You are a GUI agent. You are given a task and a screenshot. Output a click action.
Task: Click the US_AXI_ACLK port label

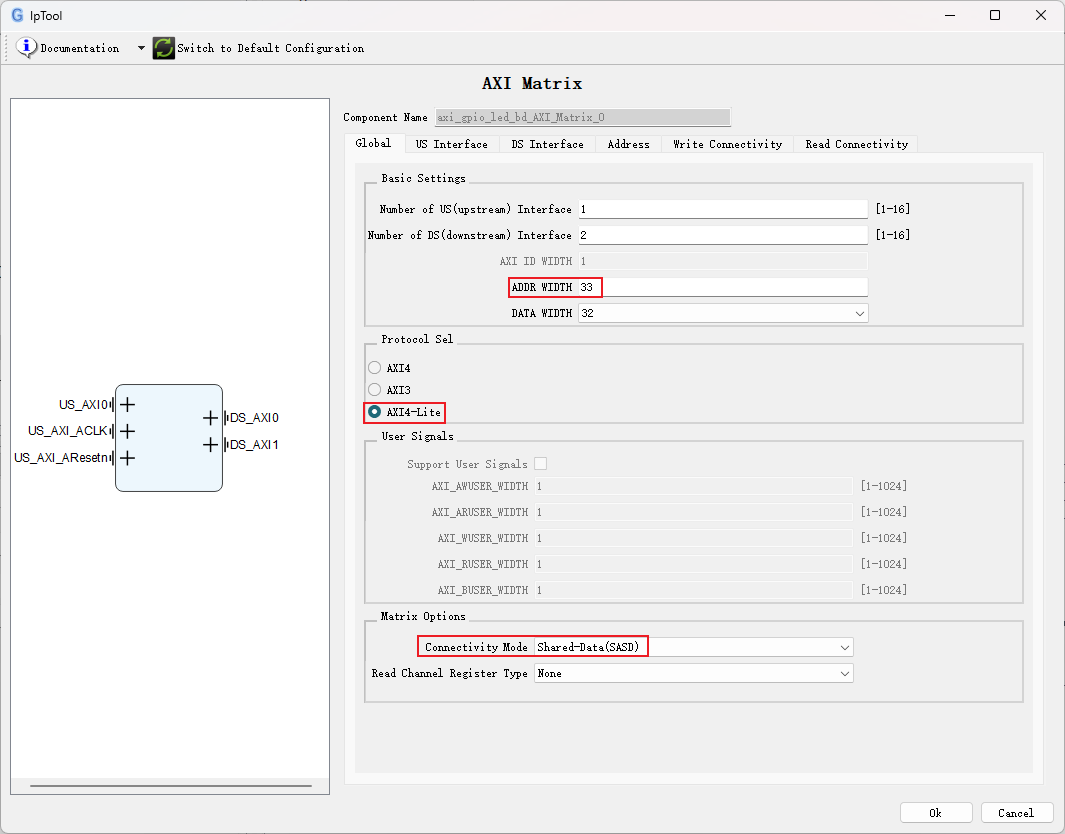(x=68, y=431)
